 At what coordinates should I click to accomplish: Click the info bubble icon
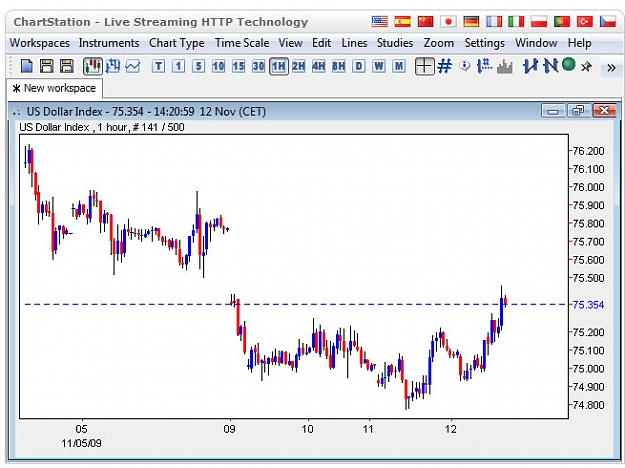464,66
